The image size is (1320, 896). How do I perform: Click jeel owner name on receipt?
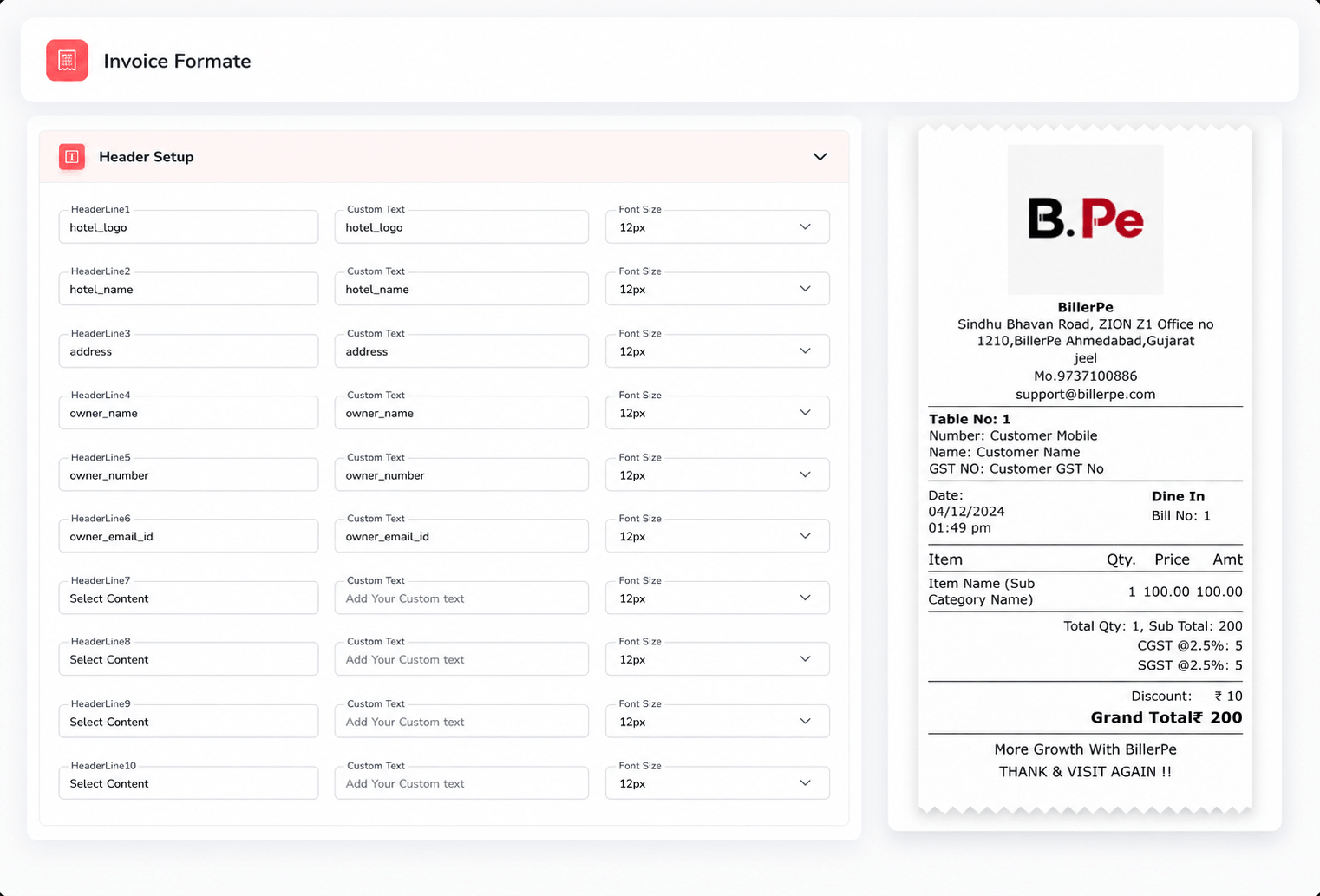1085,358
